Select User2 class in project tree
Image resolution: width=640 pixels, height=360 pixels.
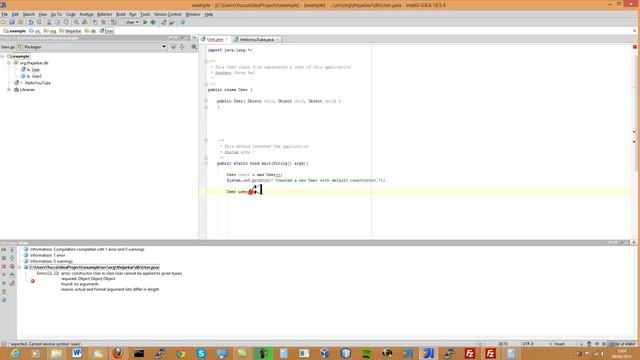37,76
